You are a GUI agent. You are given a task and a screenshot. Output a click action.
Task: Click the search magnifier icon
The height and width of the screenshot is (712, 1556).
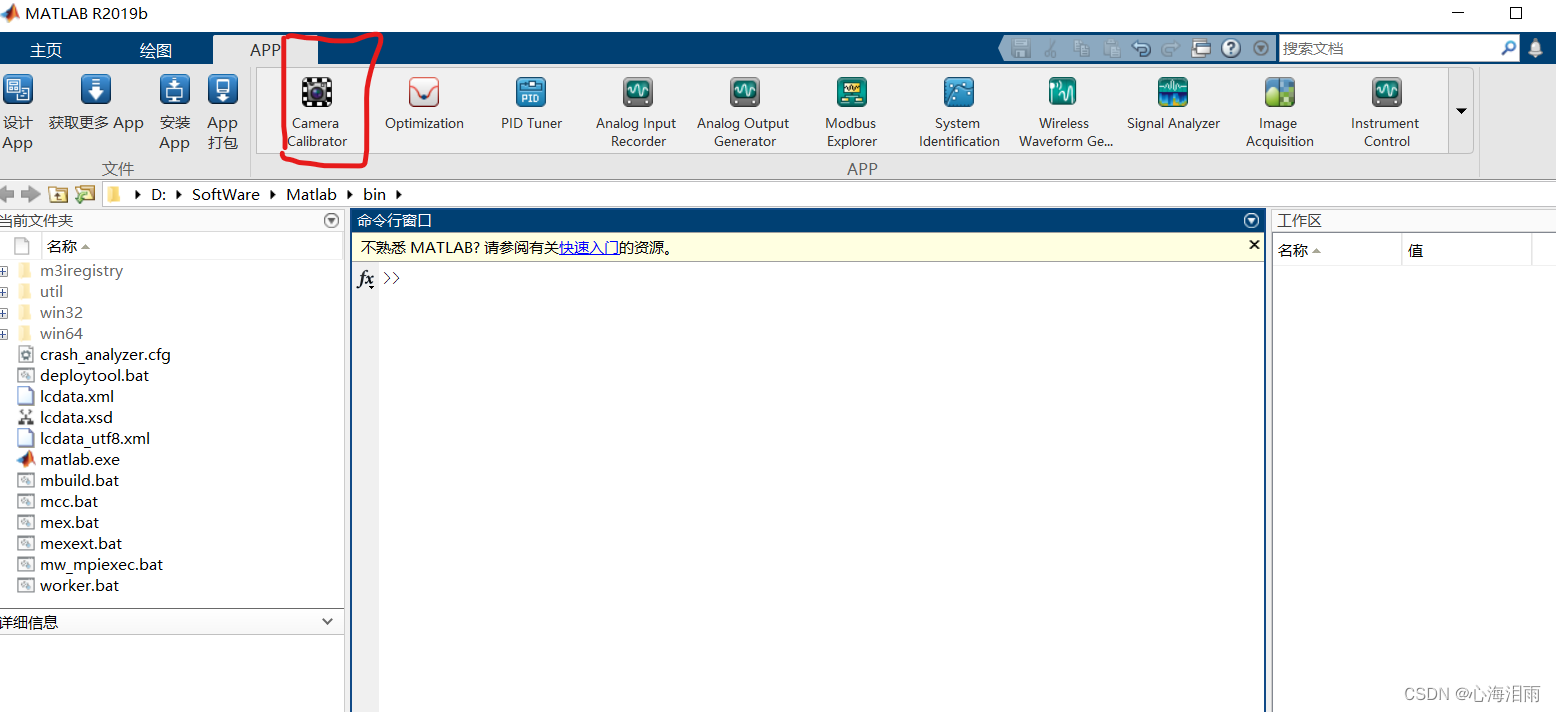point(1509,48)
